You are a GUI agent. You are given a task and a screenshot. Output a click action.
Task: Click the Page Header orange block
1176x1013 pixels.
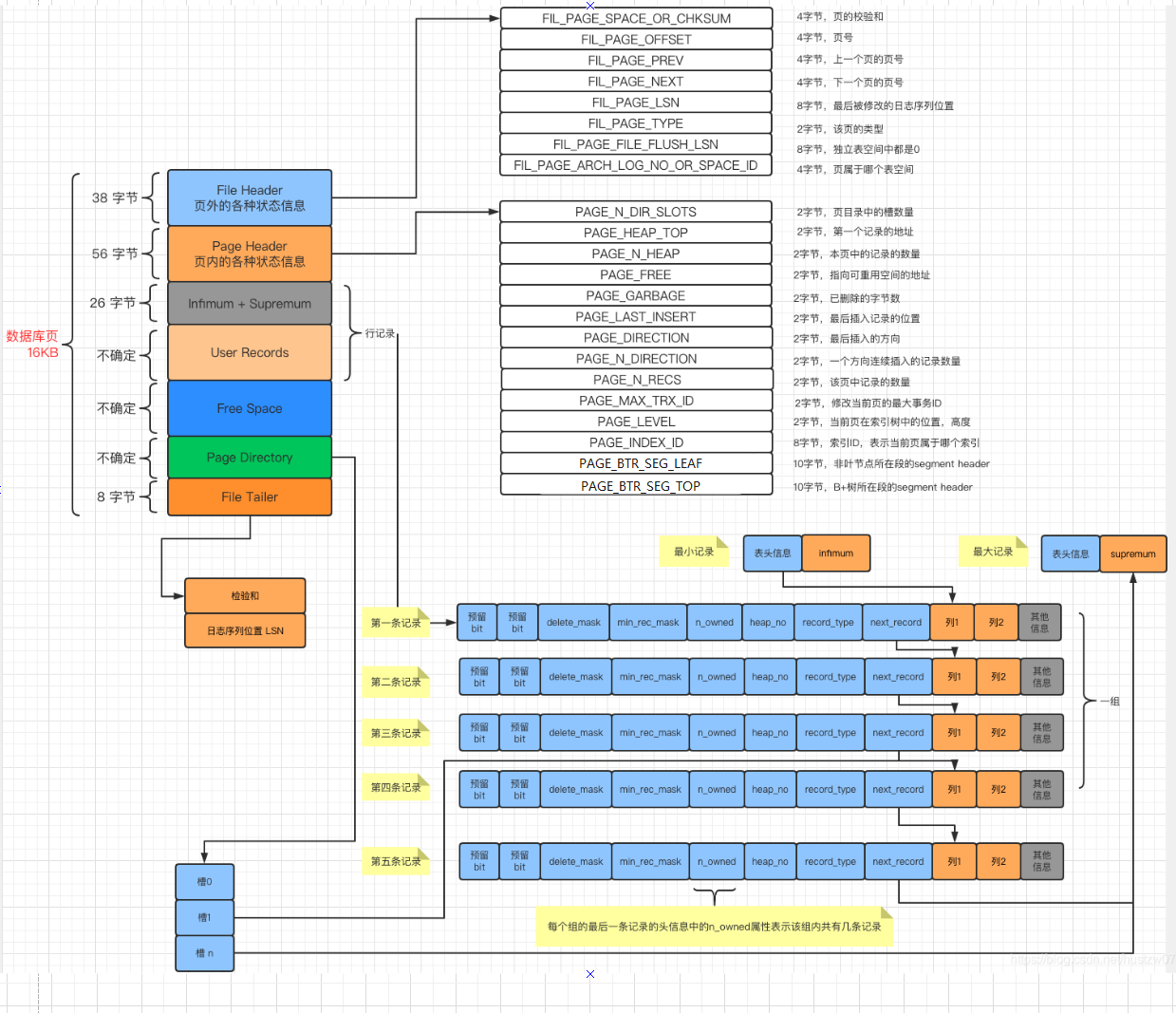pyautogui.click(x=250, y=253)
